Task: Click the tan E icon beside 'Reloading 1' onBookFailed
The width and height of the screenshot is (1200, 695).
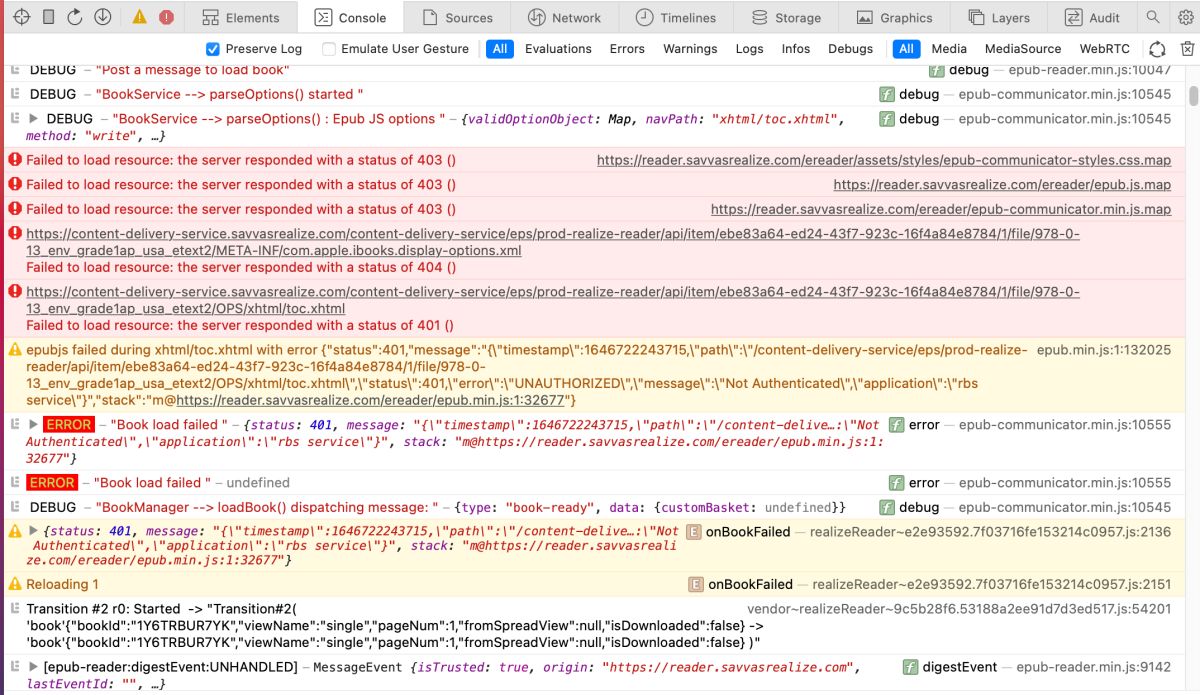Action: tap(696, 584)
